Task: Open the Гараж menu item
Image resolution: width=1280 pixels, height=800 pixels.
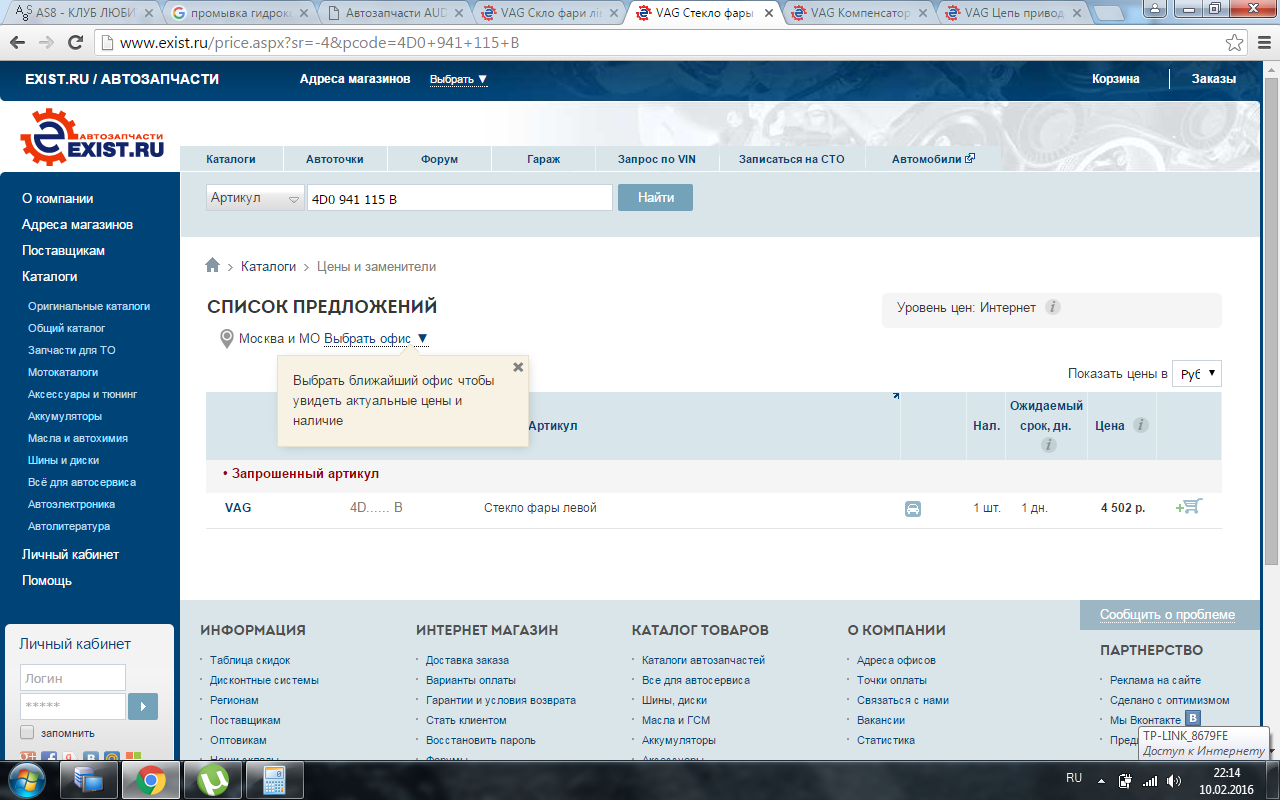Action: pyautogui.click(x=543, y=159)
